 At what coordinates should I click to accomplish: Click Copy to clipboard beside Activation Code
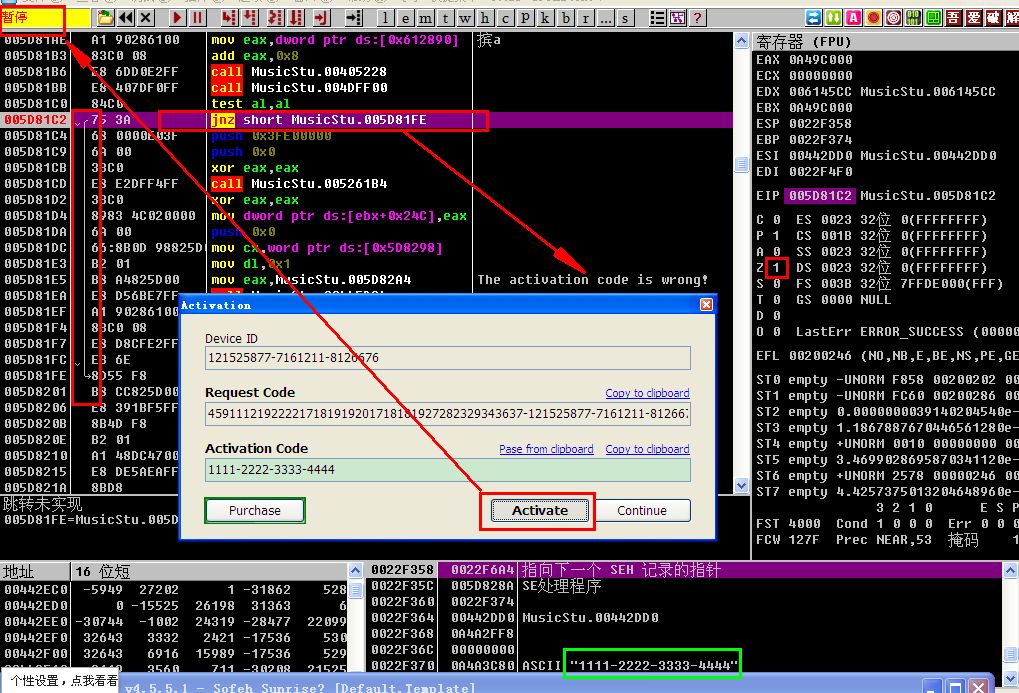(x=647, y=449)
